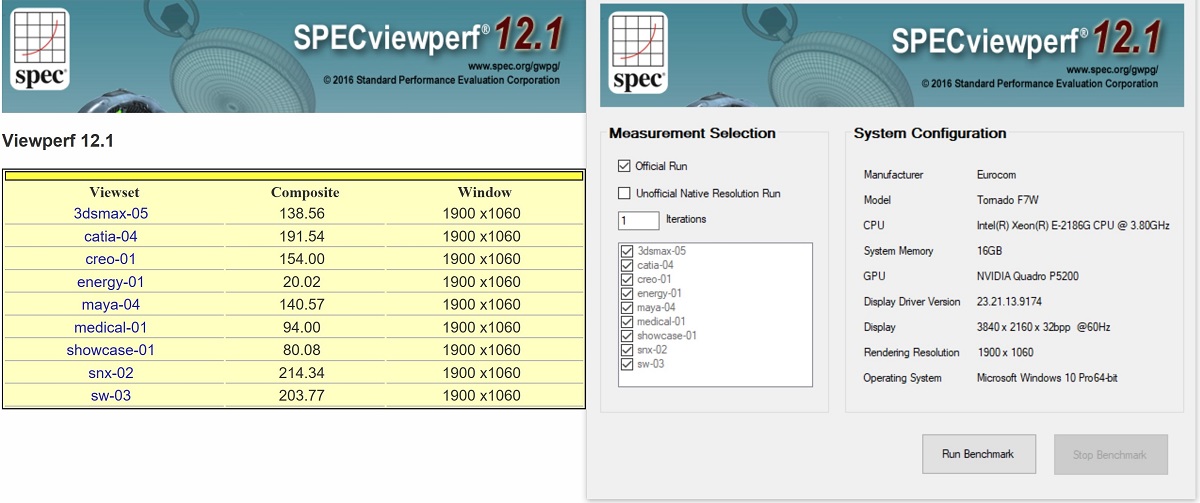Enable the Official Run checkbox

point(625,166)
